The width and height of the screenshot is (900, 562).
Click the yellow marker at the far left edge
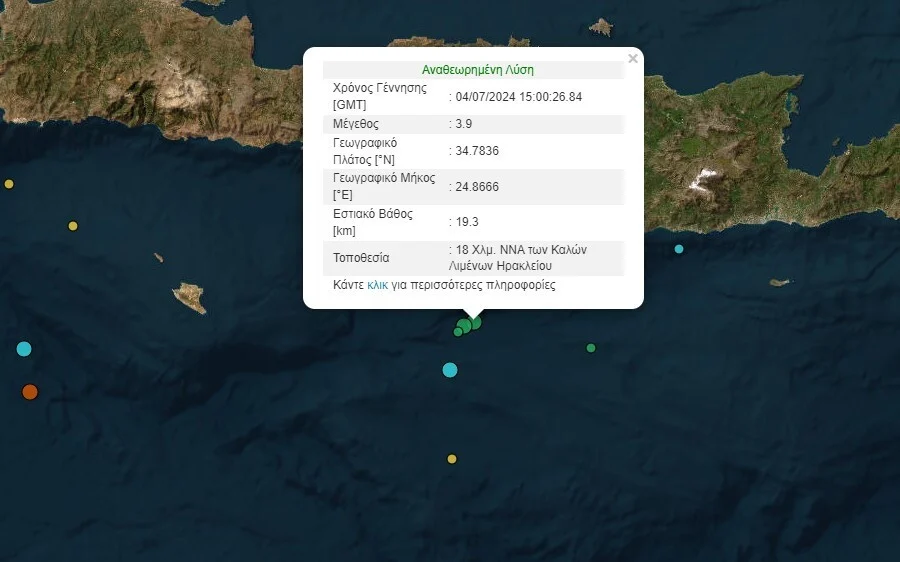coord(9,184)
